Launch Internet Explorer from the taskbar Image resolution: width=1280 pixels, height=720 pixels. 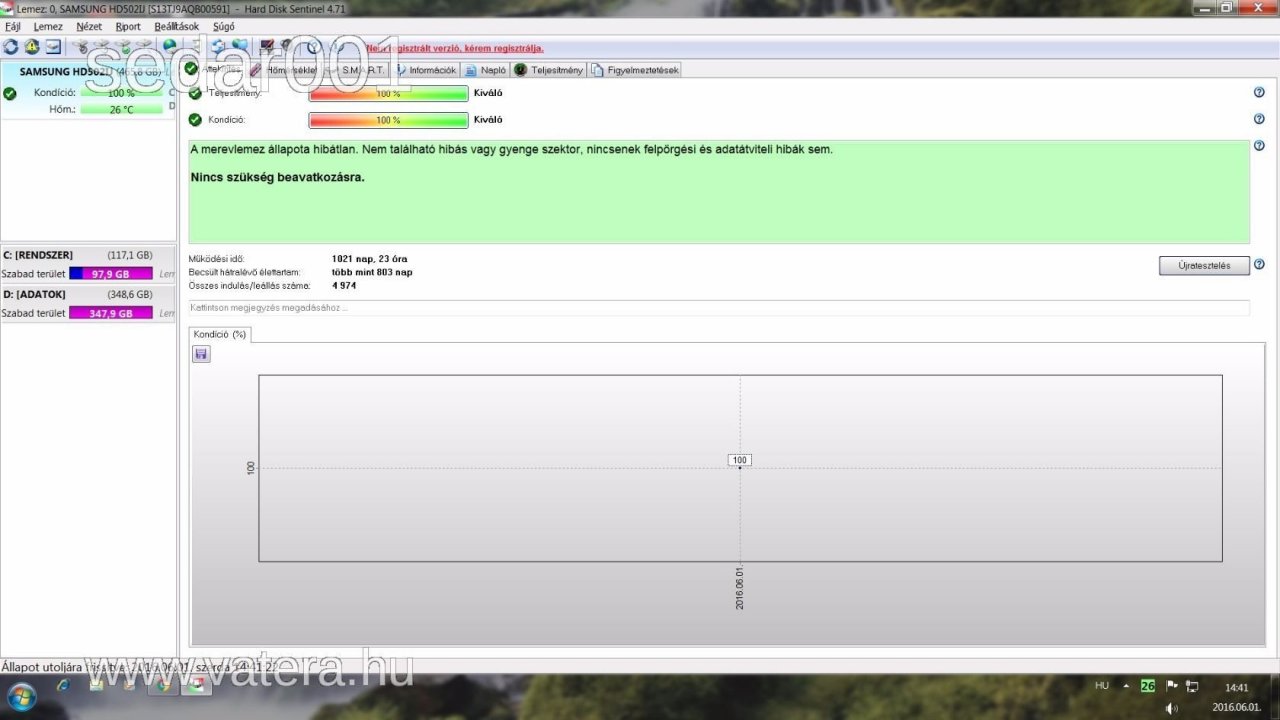(x=63, y=687)
